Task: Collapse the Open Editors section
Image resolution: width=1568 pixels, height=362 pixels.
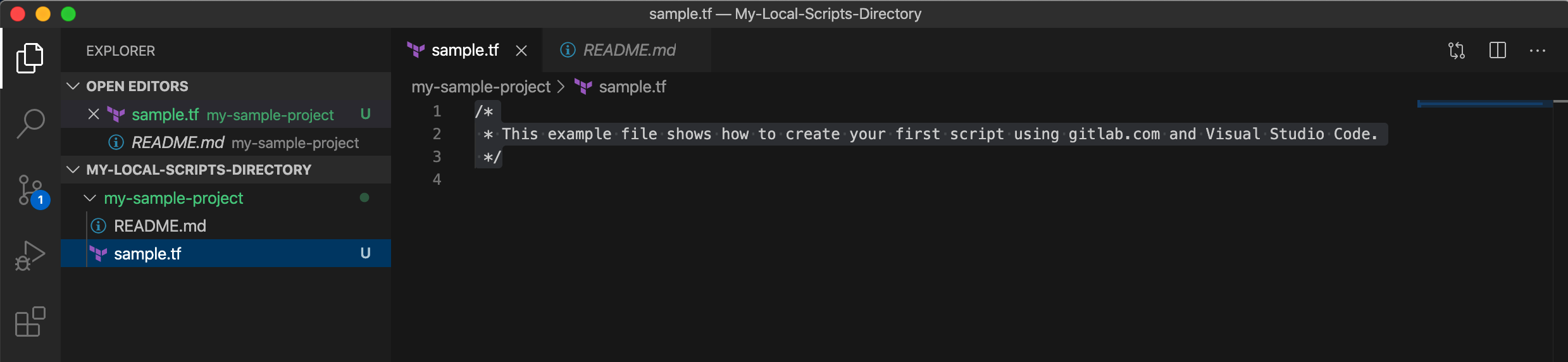Action: click(x=73, y=86)
